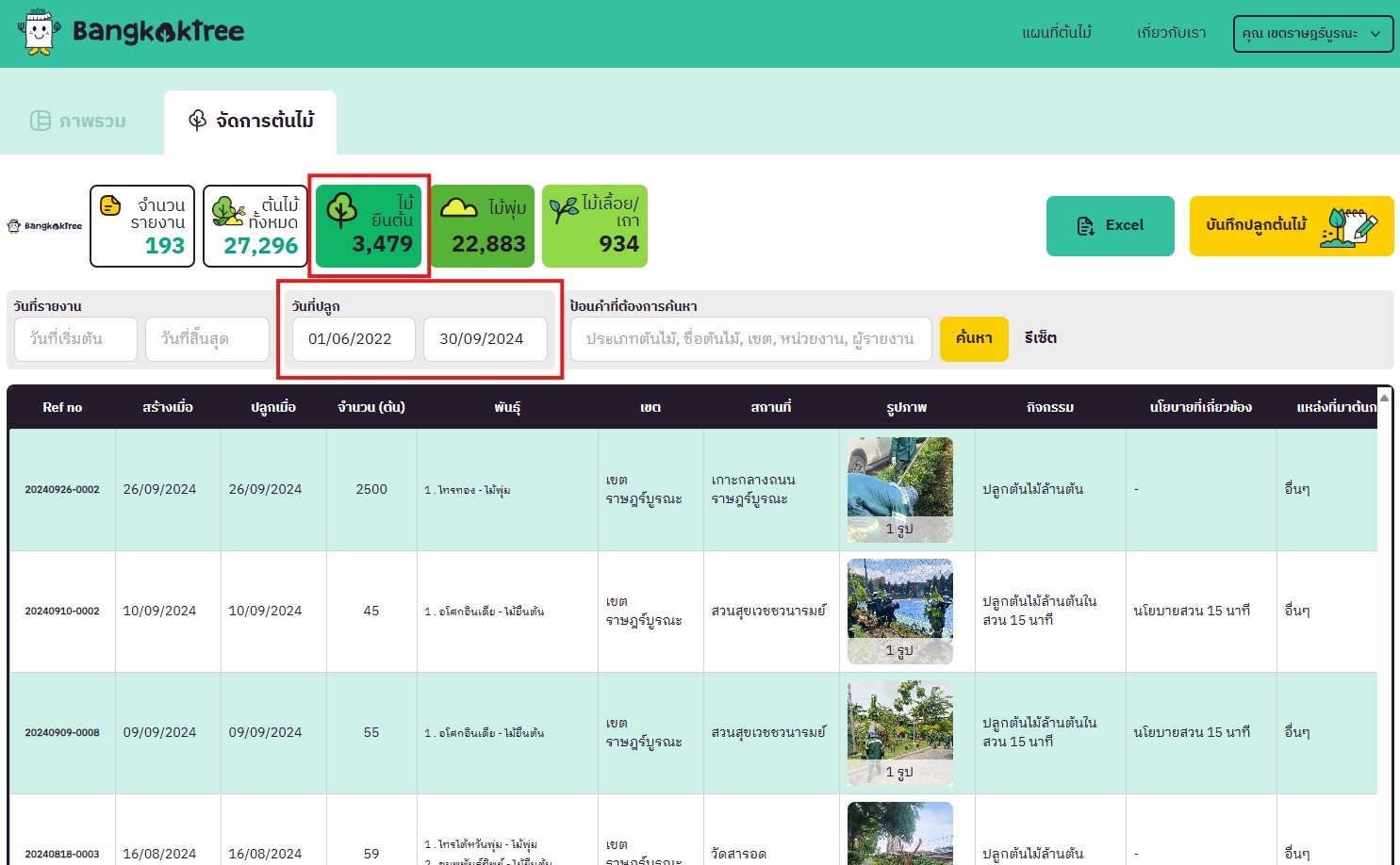Click the planting date 30/09/2024 field
Image resolution: width=1400 pixels, height=865 pixels.
[486, 339]
